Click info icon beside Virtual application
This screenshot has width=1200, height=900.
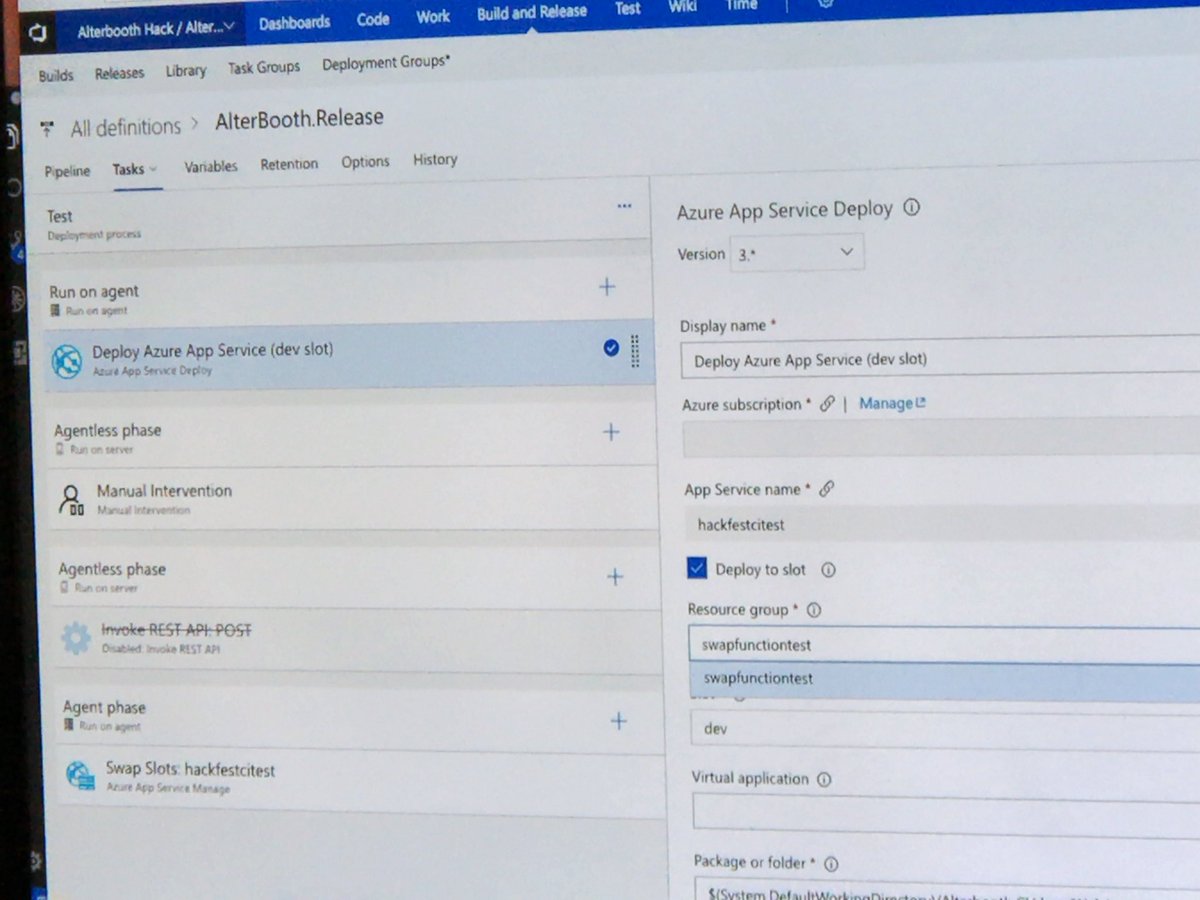(x=824, y=779)
